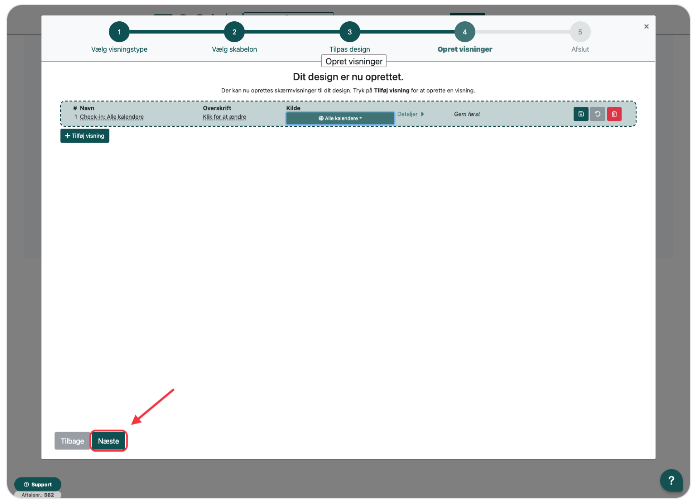
Task: Click the red delete icon in the row
Action: (x=614, y=114)
